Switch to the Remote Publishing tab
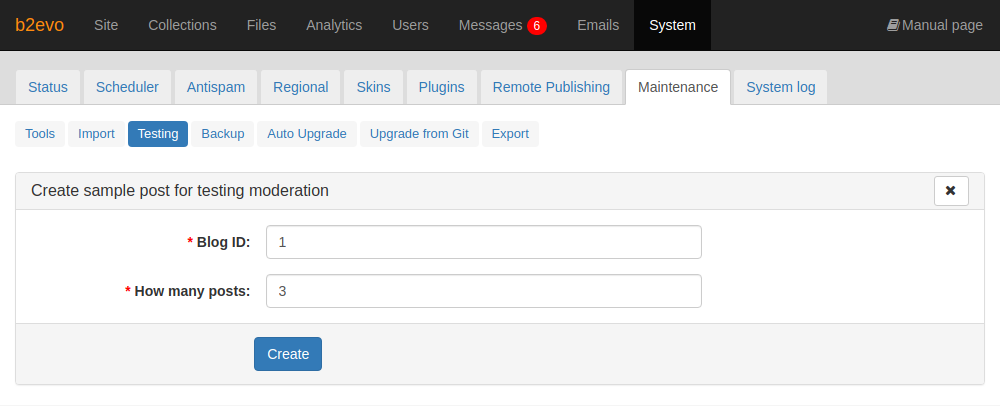This screenshot has width=1000, height=406. pos(551,87)
